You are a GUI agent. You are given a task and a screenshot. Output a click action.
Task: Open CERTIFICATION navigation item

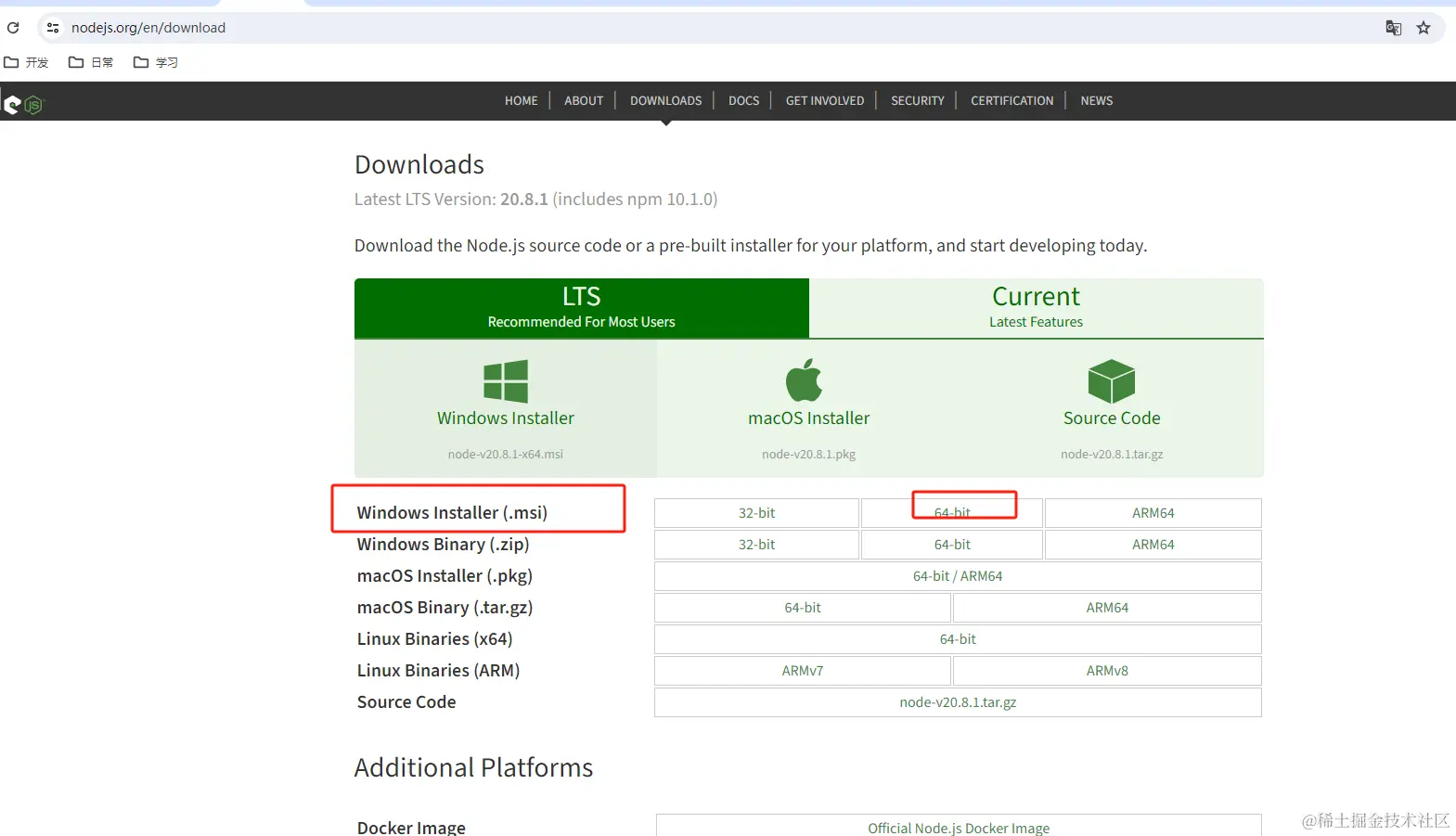tap(1012, 100)
